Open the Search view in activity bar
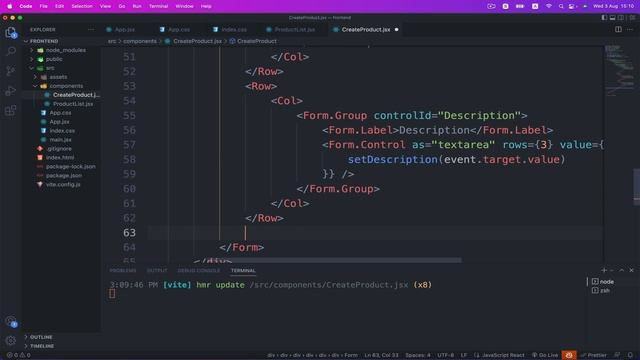Screen dimensions: 640x360 [x=11, y=51]
